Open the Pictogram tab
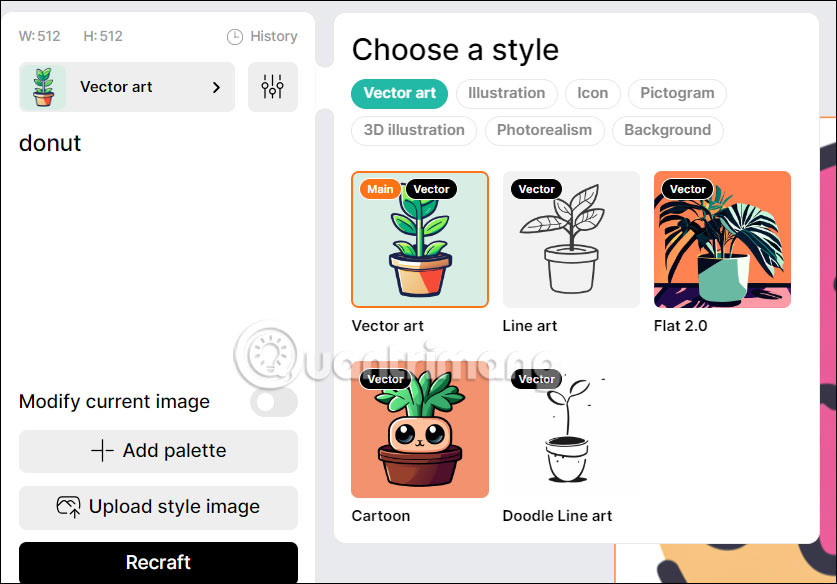This screenshot has height=584, width=837. tap(677, 93)
